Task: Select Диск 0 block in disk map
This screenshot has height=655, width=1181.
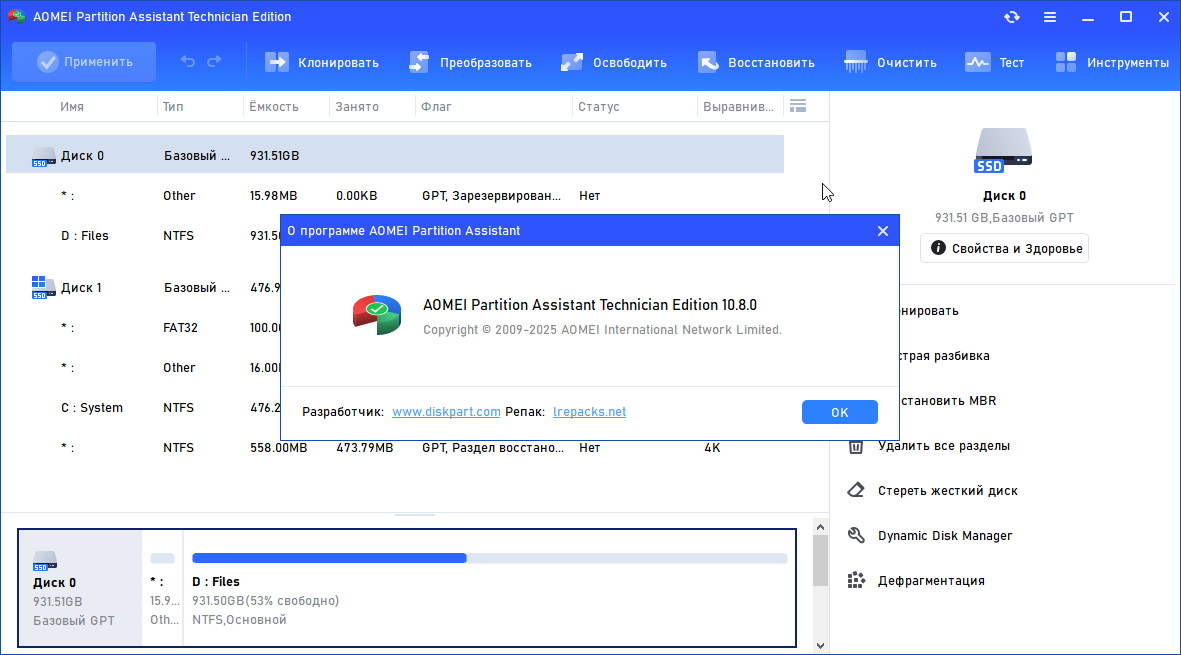Action: coord(80,588)
